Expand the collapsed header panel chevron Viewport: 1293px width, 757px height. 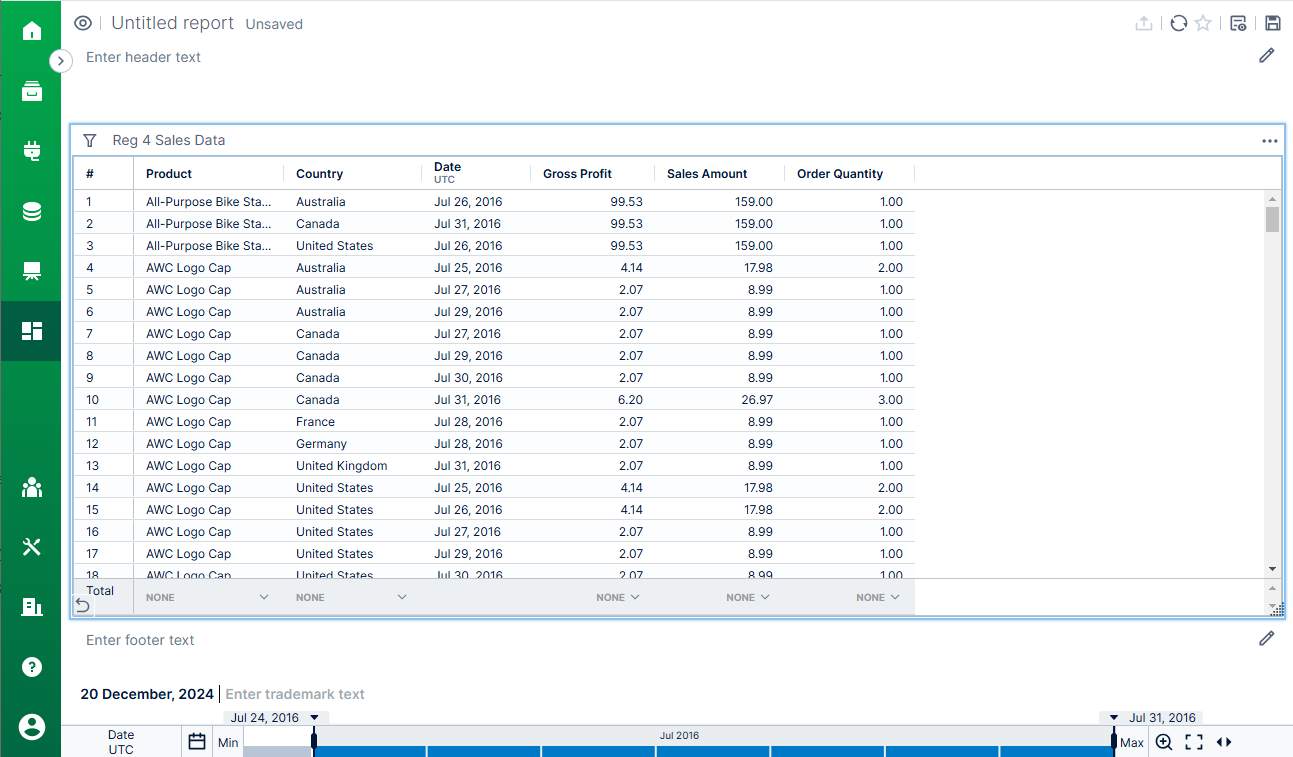[x=61, y=60]
